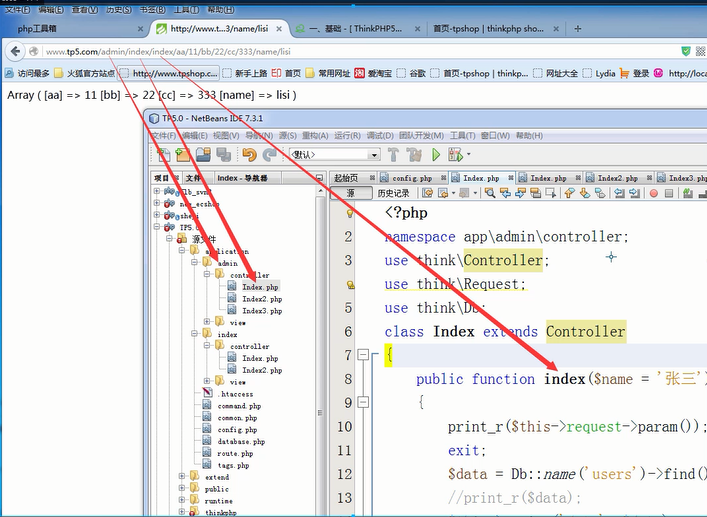Open the 调试(D) debug menu
This screenshot has width=707, height=517.
click(x=380, y=136)
